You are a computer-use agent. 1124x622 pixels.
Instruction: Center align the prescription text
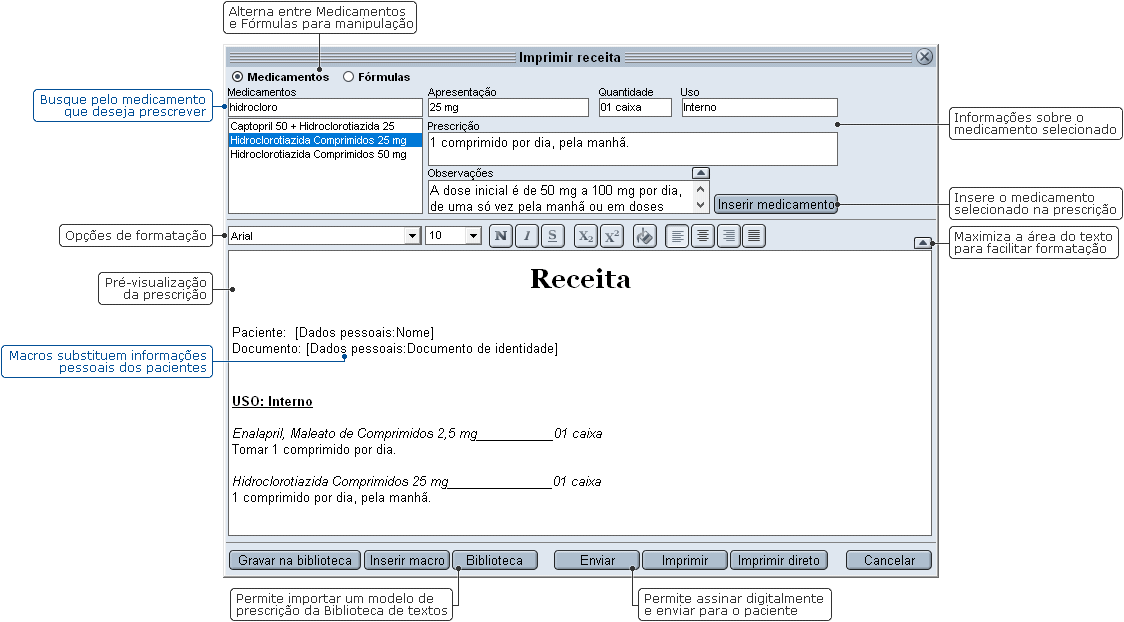[x=703, y=236]
